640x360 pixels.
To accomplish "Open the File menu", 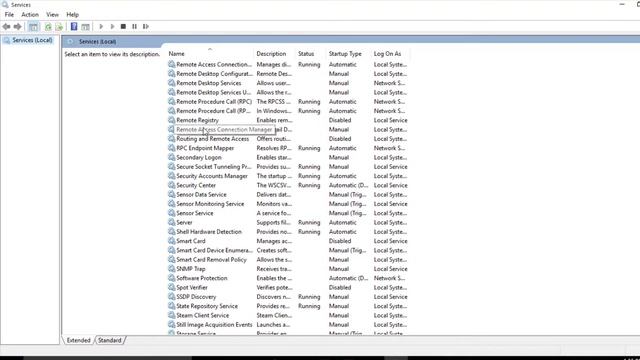I will (9, 15).
